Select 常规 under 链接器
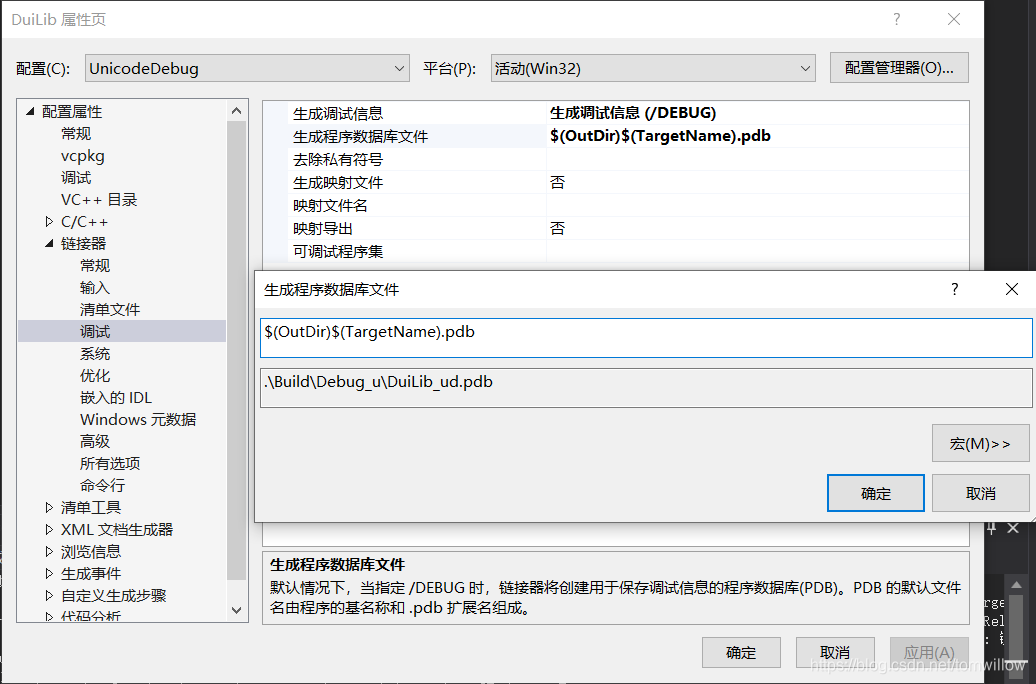This screenshot has width=1036, height=684. 95,266
